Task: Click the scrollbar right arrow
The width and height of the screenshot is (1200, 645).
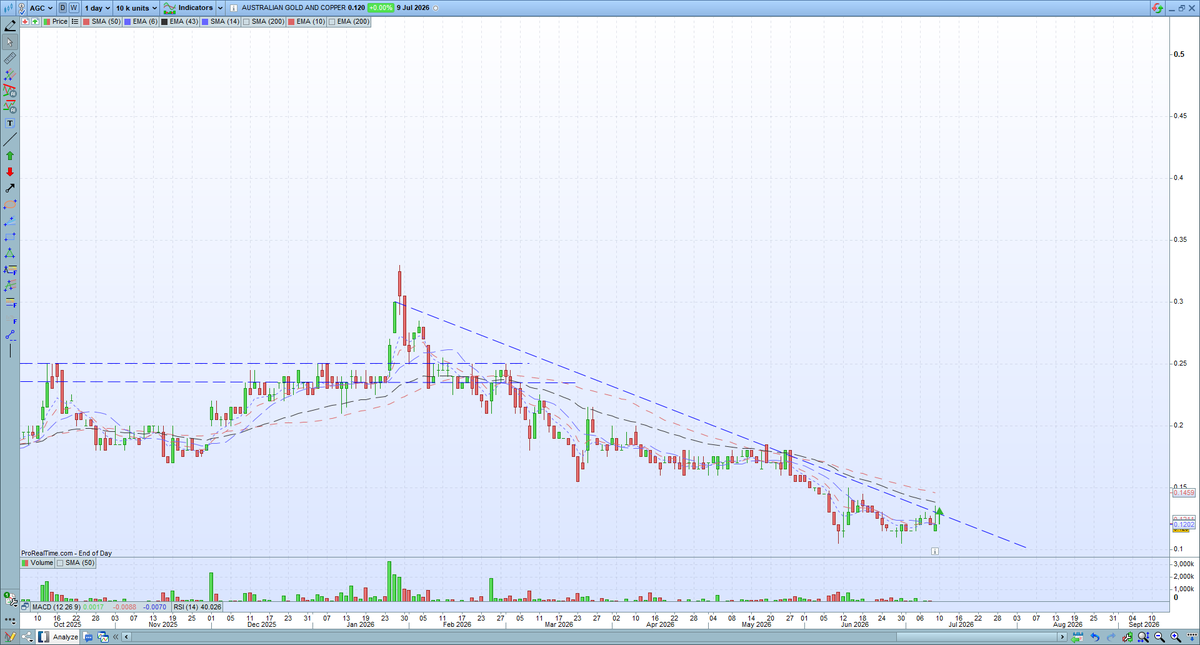Action: (x=1062, y=637)
